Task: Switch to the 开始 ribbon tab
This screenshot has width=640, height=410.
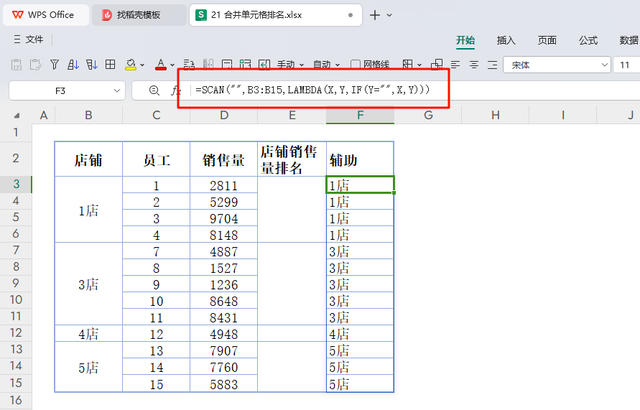Action: pos(465,40)
